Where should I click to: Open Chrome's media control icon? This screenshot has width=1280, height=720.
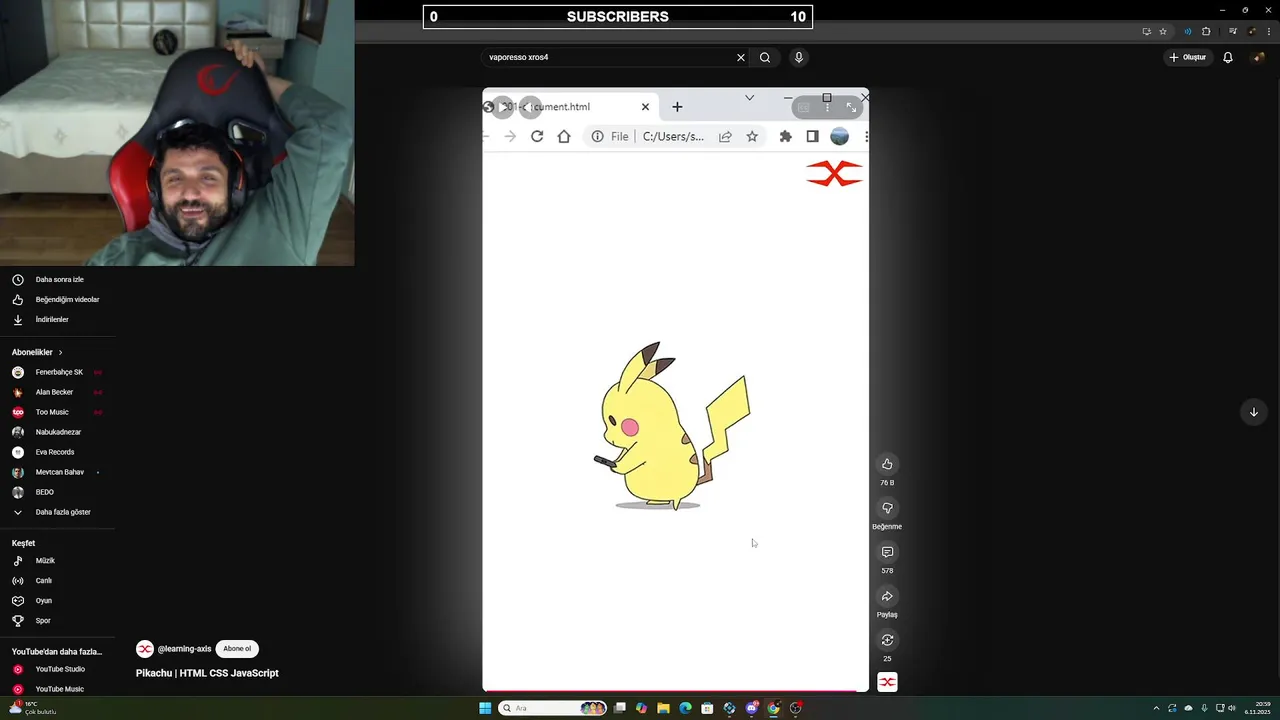click(1233, 31)
